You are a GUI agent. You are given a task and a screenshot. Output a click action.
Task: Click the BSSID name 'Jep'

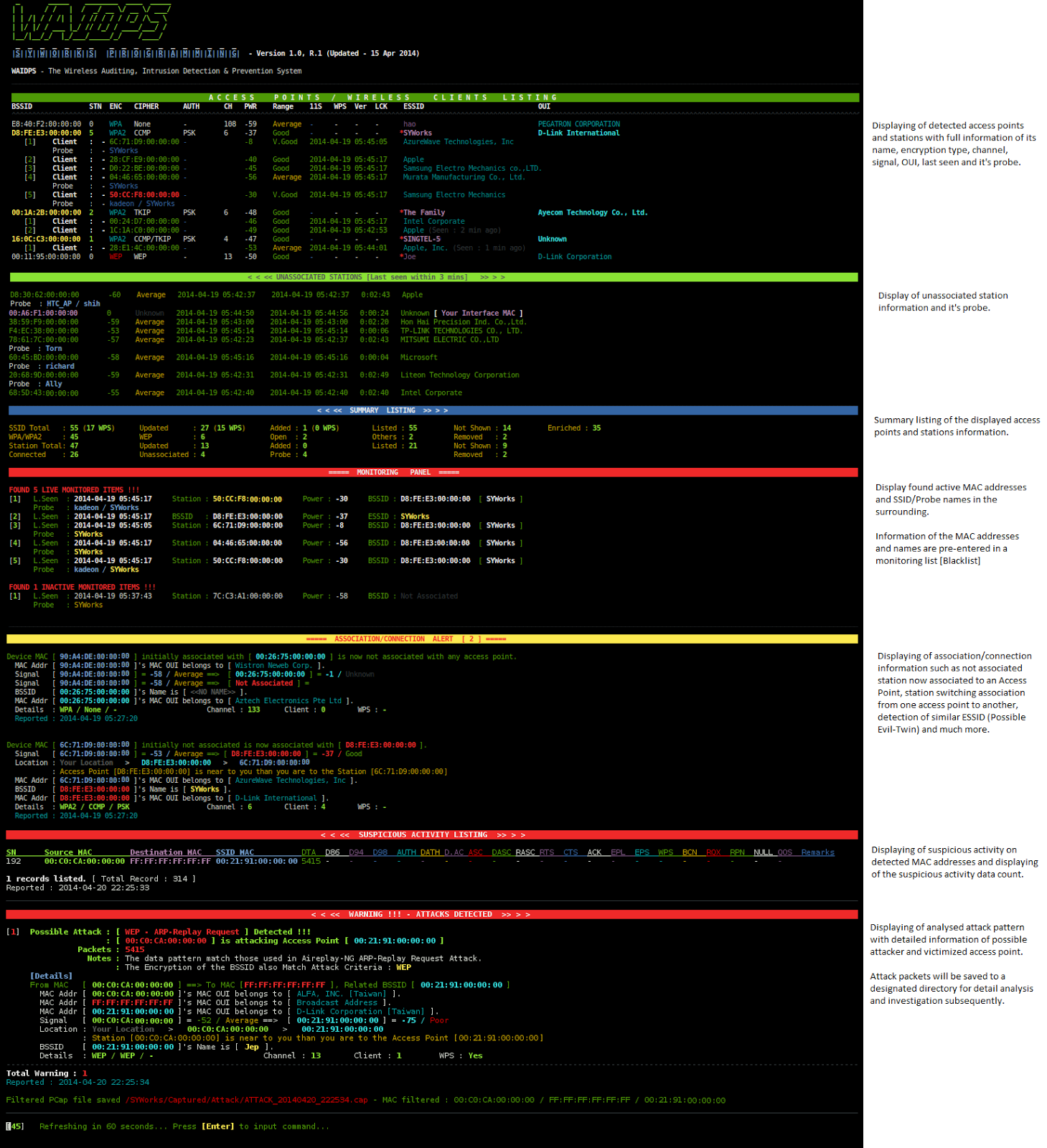pyautogui.click(x=252, y=1047)
